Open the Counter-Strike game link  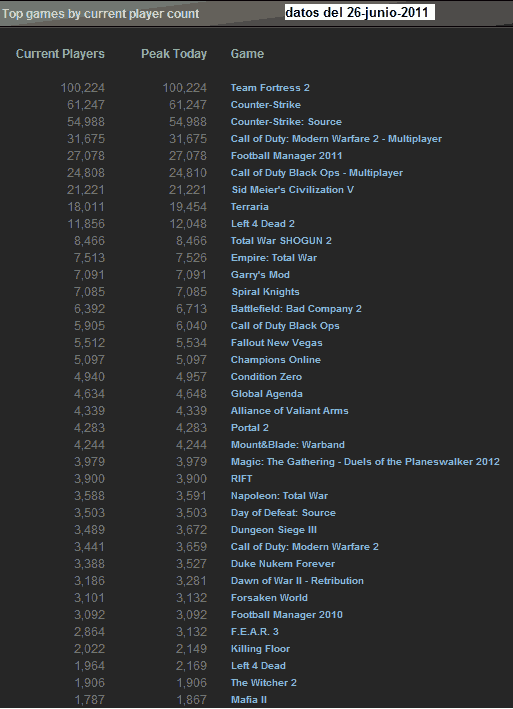pyautogui.click(x=266, y=105)
